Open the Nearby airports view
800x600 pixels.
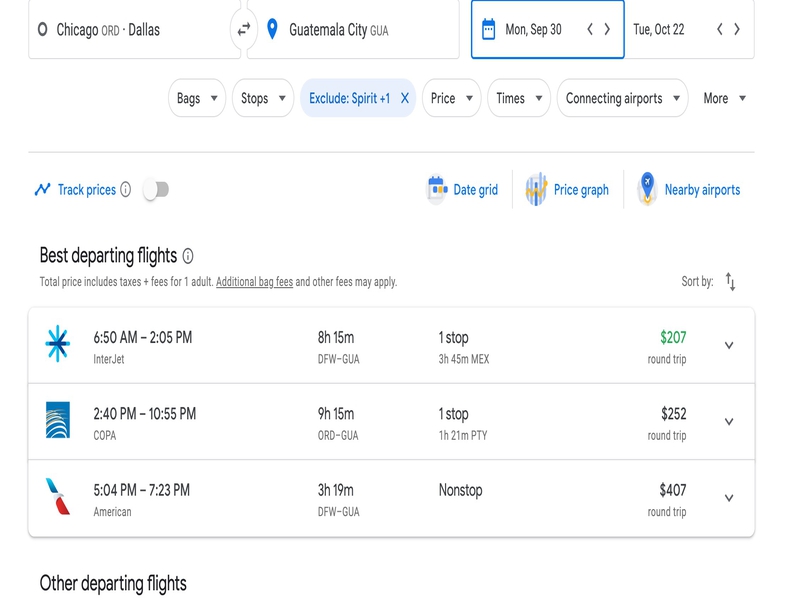(x=689, y=189)
